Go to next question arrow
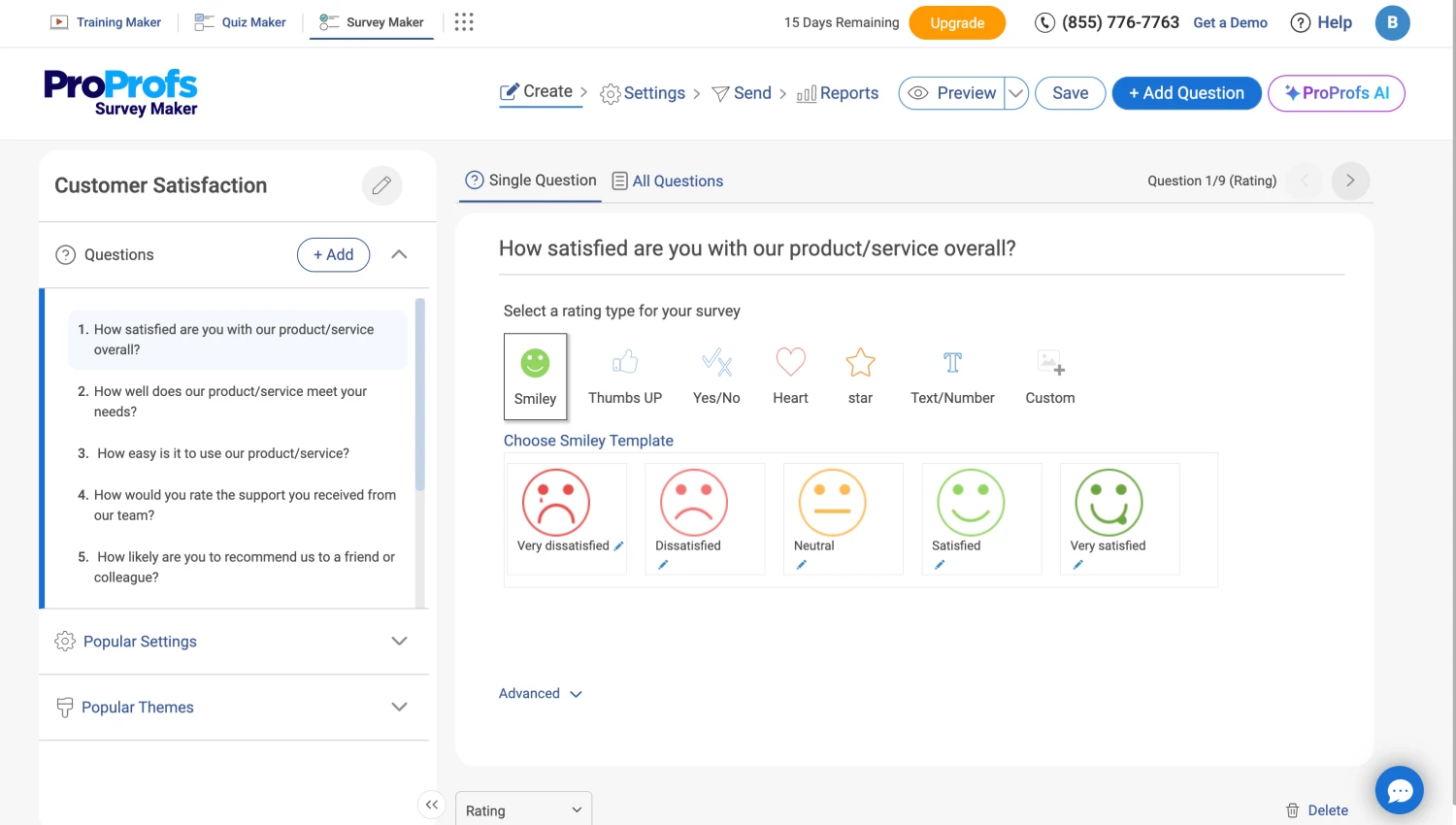 point(1349,181)
